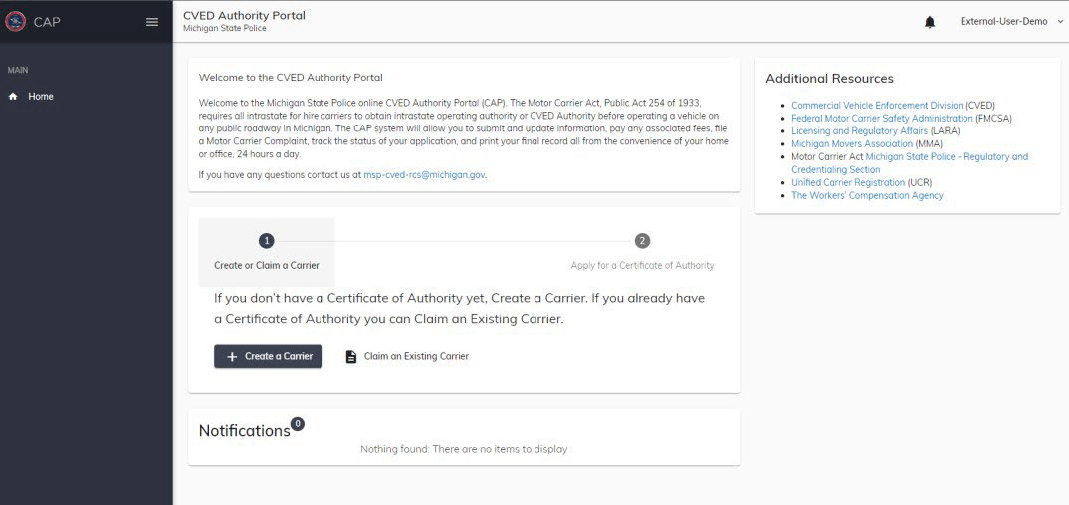Click the CVED Authority Portal header title
1069x505 pixels.
click(x=244, y=16)
